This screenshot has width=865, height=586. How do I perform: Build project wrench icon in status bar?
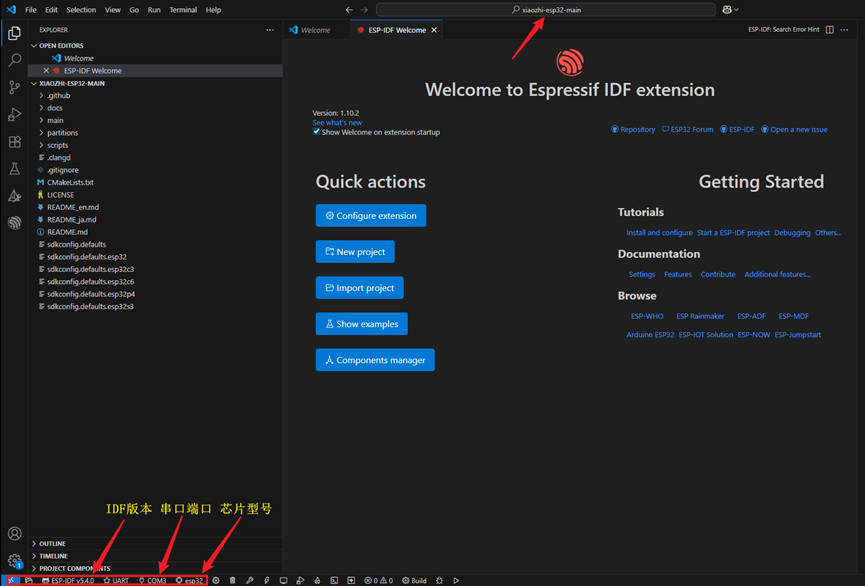250,580
